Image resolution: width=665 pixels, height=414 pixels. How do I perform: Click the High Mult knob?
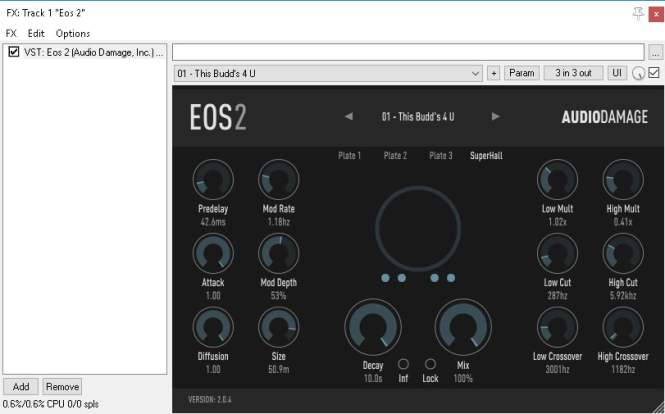623,180
